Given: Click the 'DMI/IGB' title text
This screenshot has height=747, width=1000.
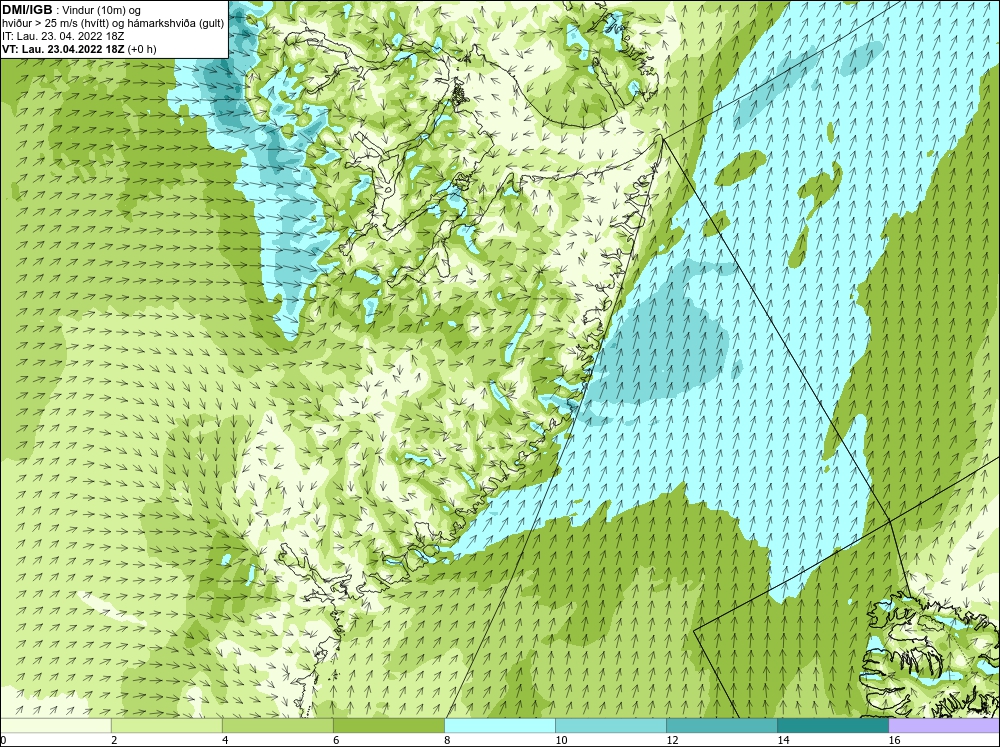Looking at the screenshot, I should (27, 10).
